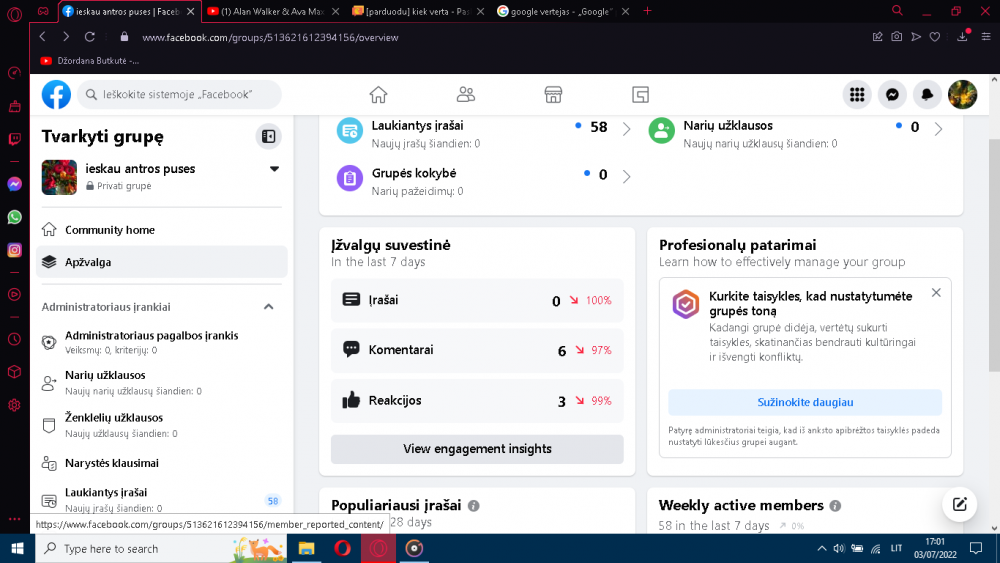Viewport: 1000px width, 563px height.
Task: Open Opera easy setup icon
Action: [x=986, y=37]
